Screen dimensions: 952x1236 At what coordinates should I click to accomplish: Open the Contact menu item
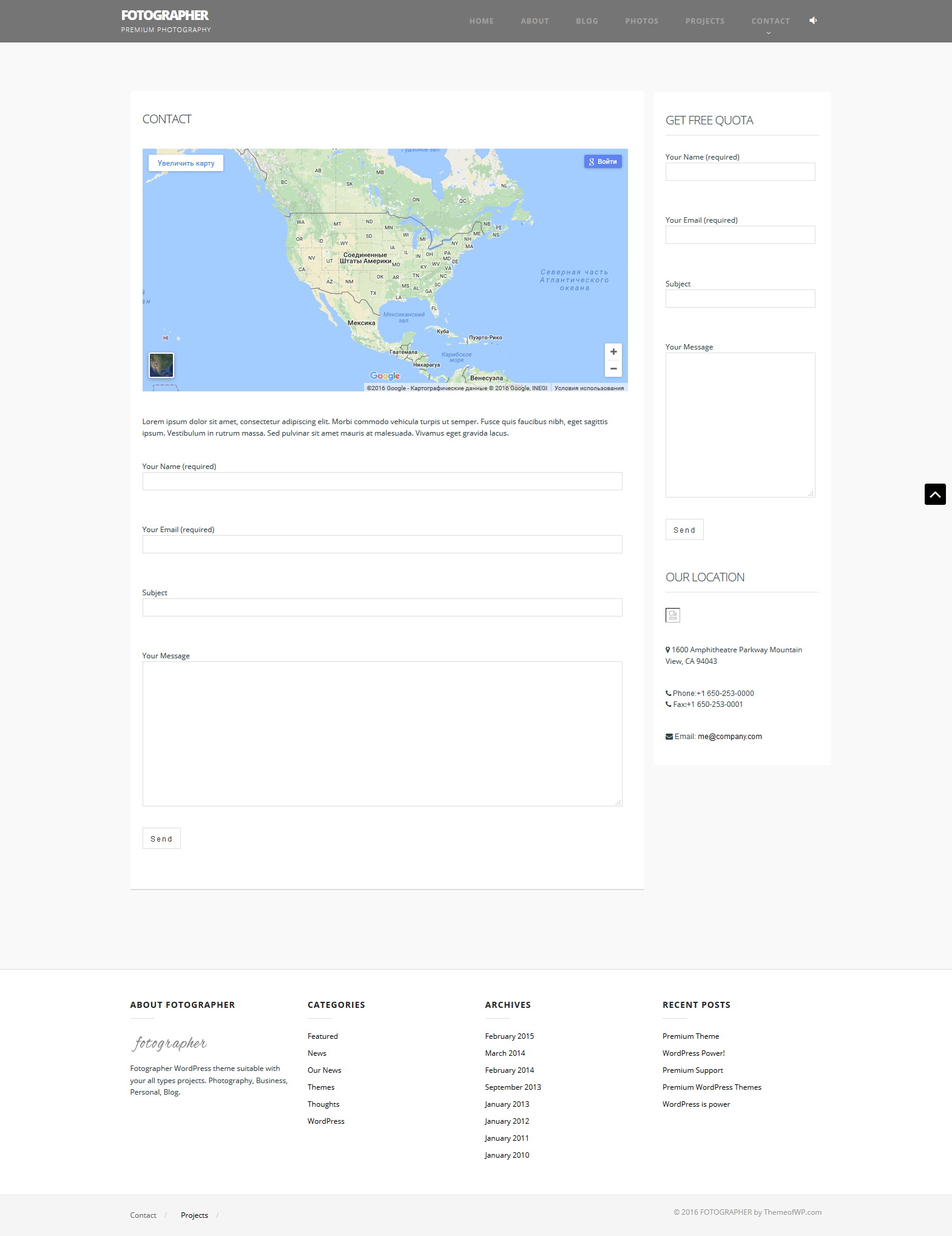point(771,21)
